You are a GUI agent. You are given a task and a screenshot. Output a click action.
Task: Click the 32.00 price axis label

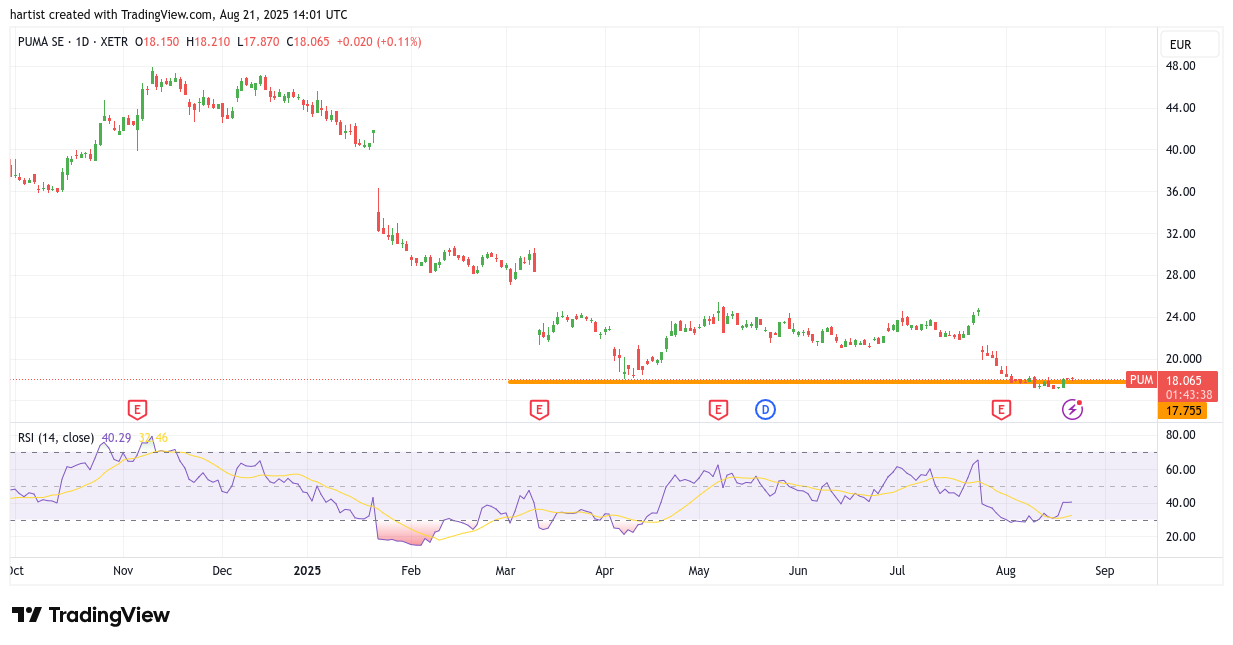(1181, 234)
